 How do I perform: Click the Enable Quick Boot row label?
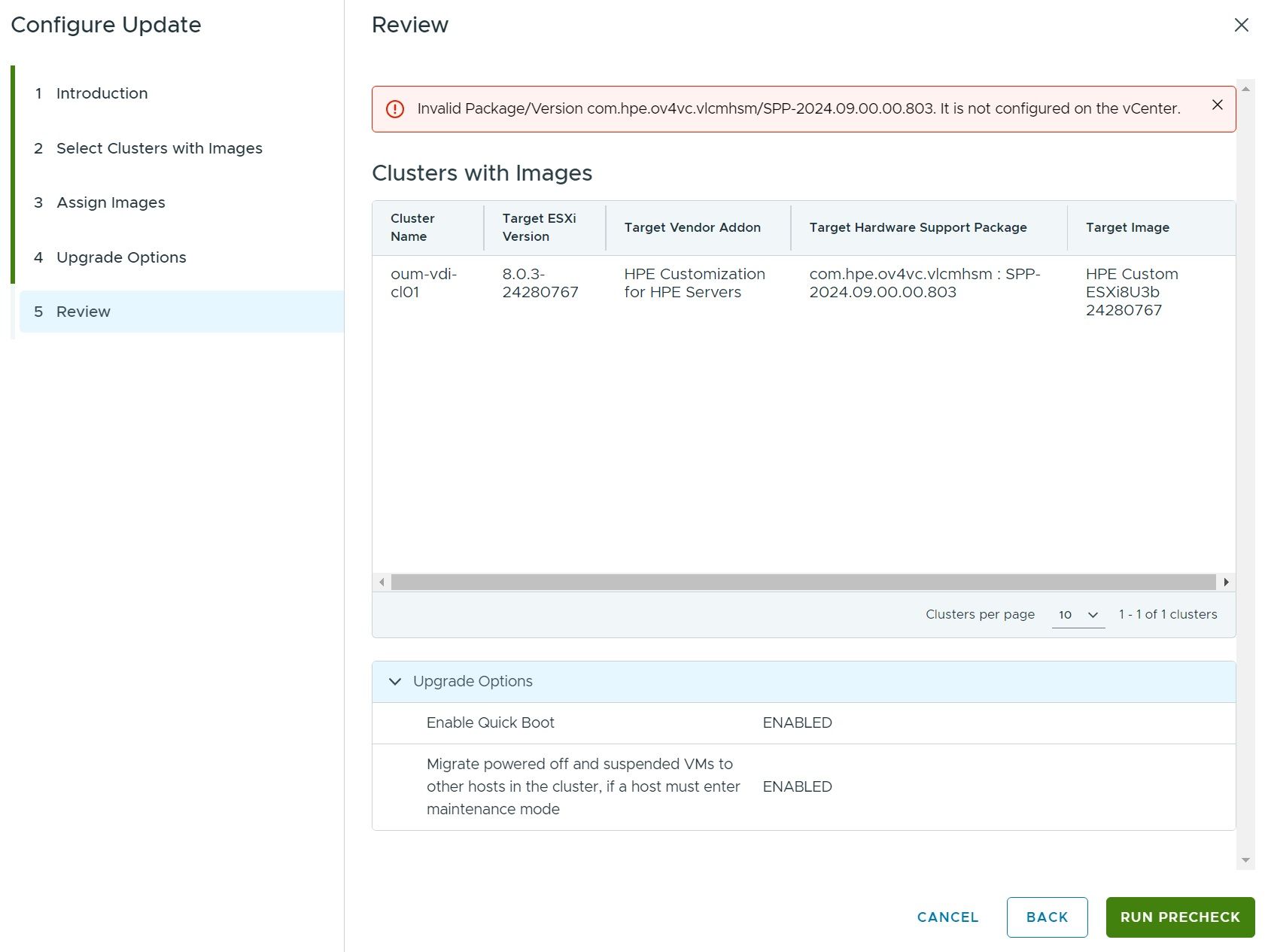tap(491, 723)
